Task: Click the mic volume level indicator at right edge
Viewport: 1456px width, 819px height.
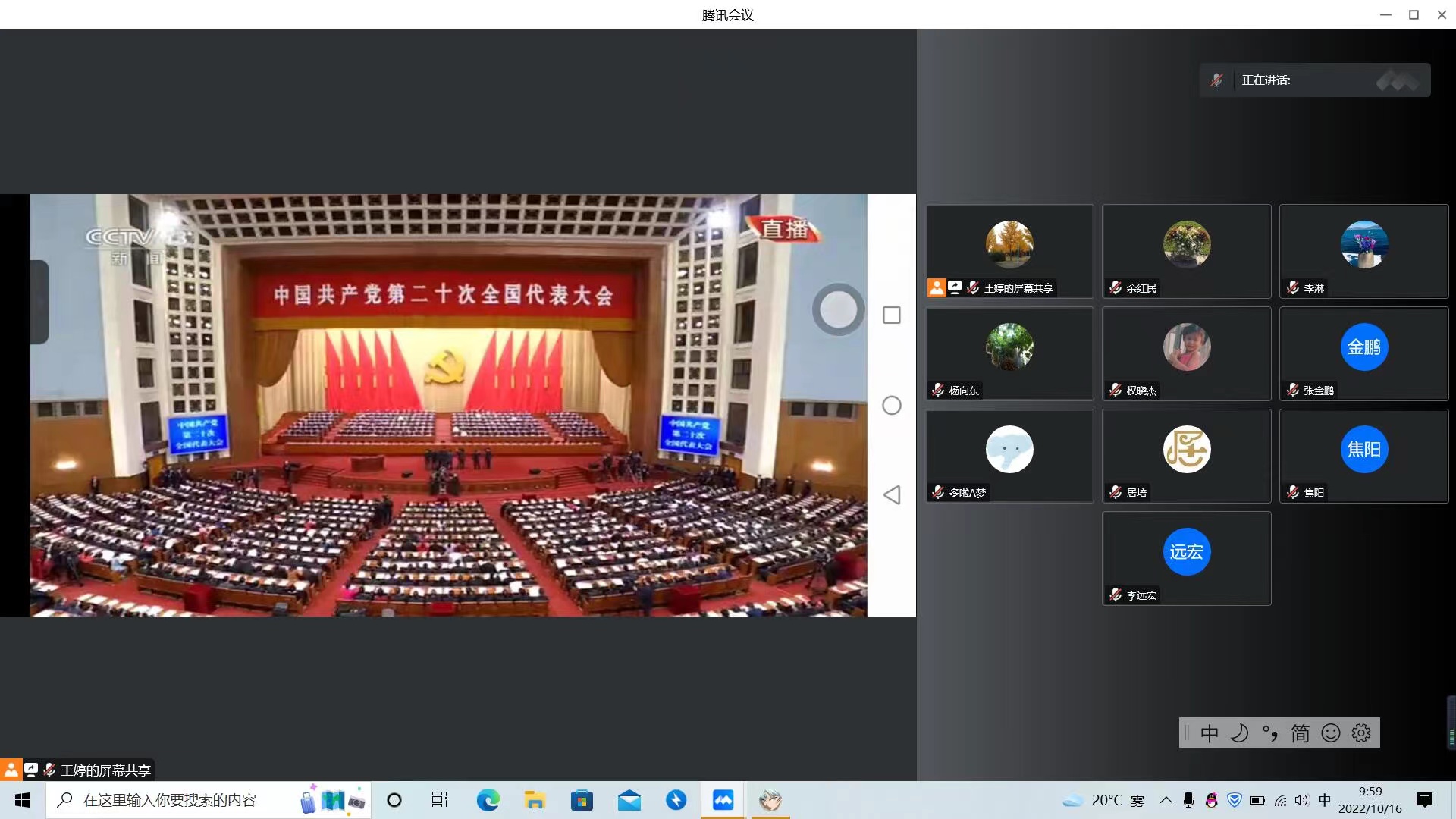Action: click(x=1451, y=723)
